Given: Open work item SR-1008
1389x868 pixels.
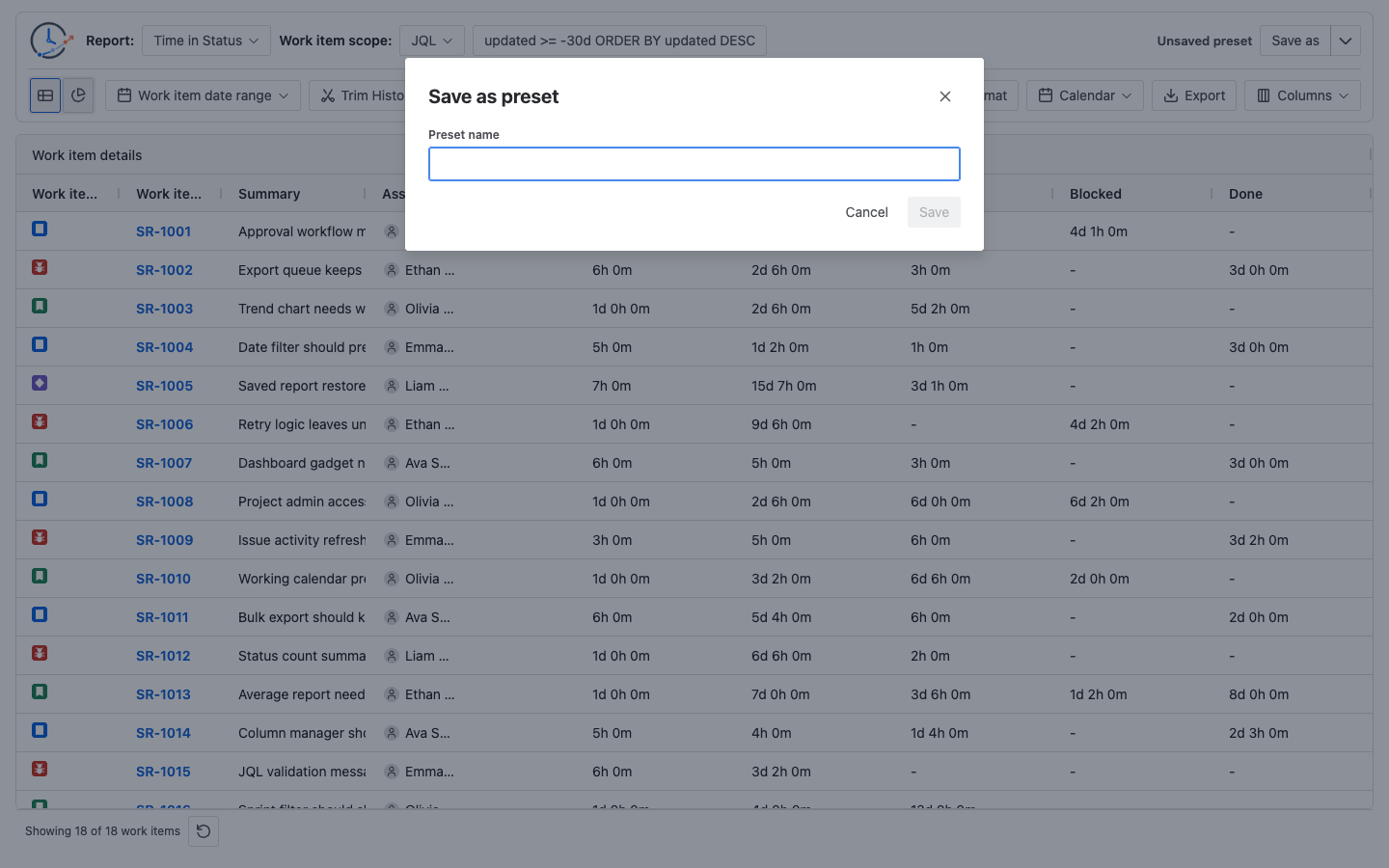Looking at the screenshot, I should click(164, 502).
